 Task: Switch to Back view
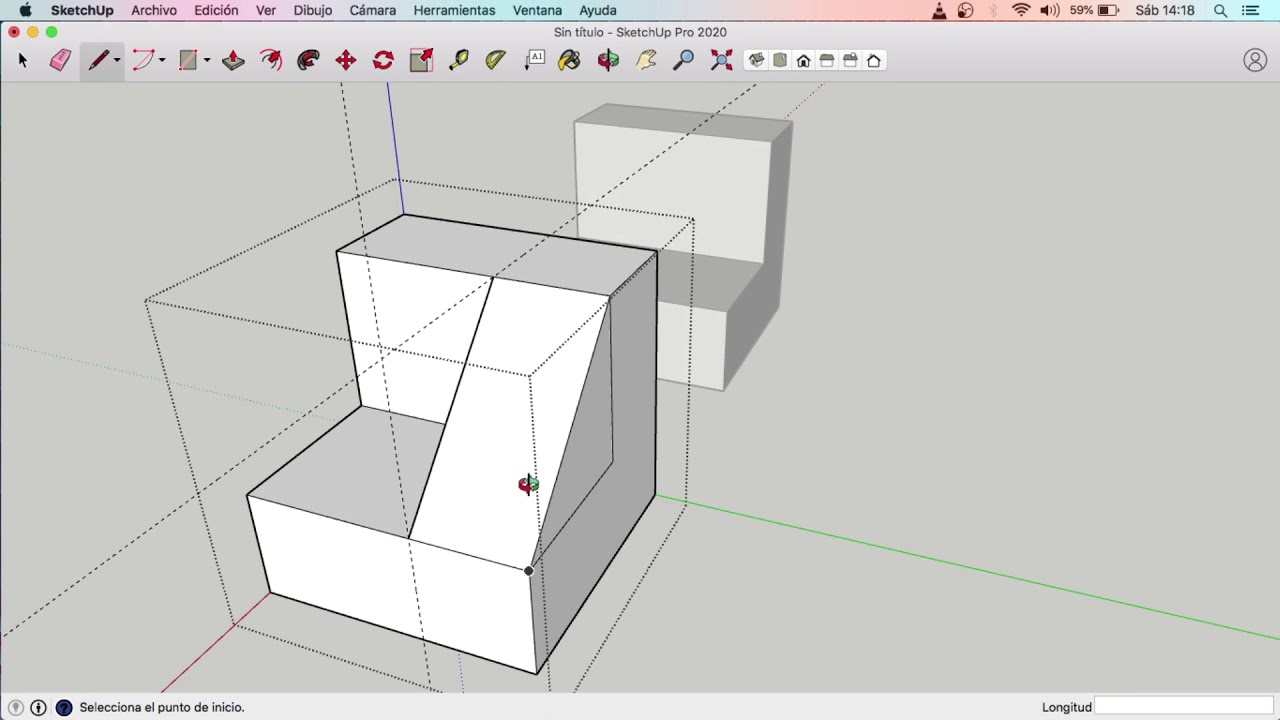pos(850,61)
